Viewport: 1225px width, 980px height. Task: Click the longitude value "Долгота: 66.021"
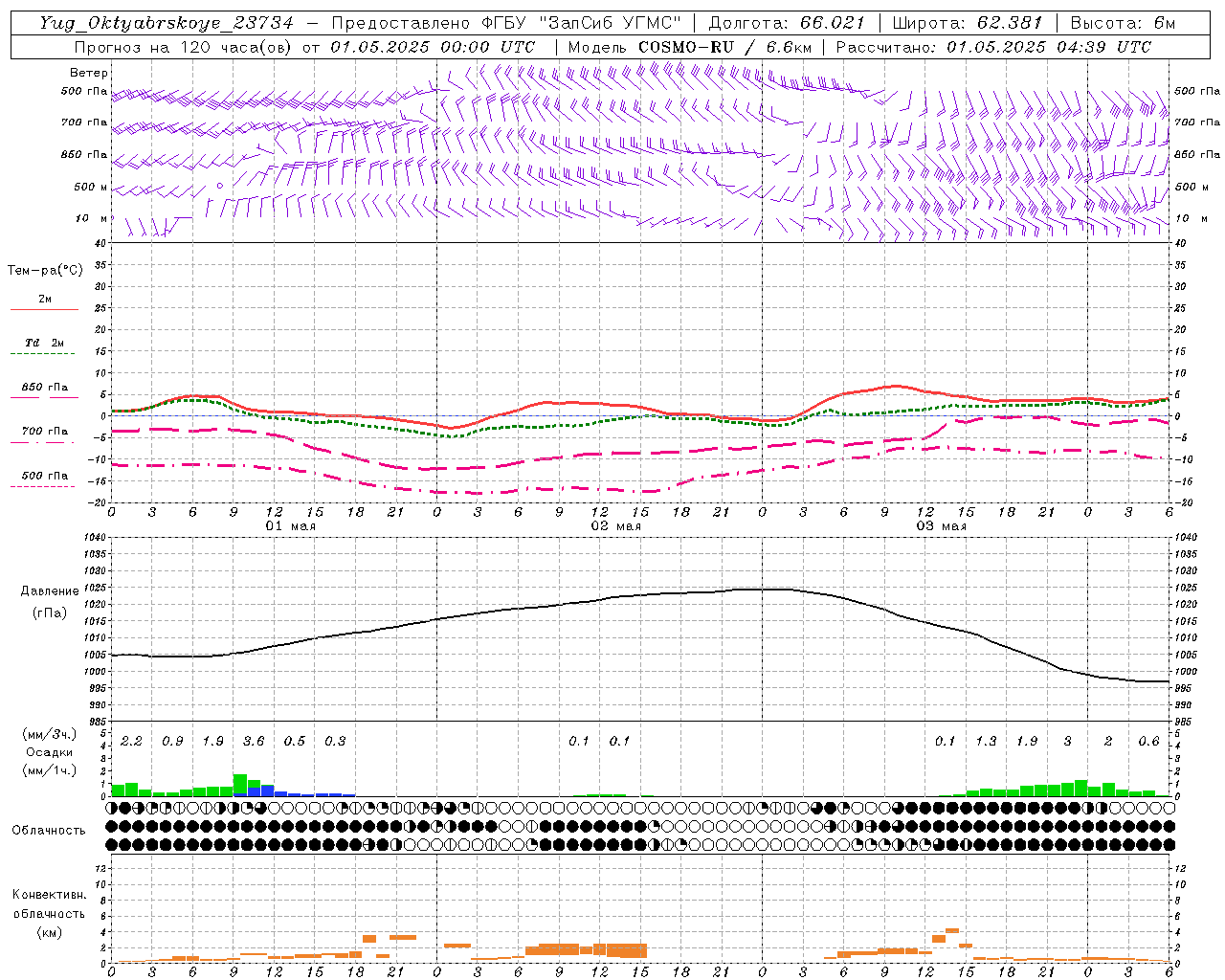coord(787,23)
